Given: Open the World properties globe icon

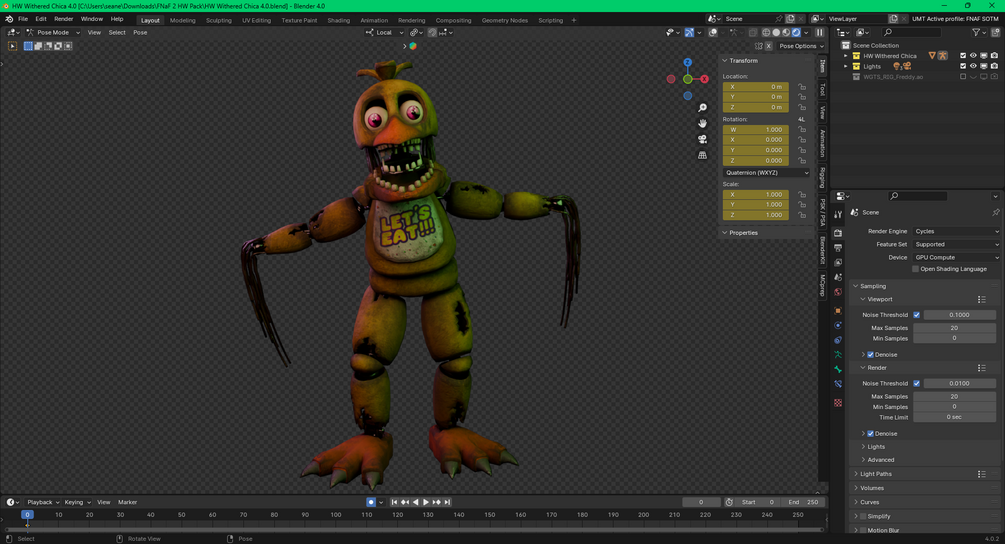Looking at the screenshot, I should [x=838, y=292].
